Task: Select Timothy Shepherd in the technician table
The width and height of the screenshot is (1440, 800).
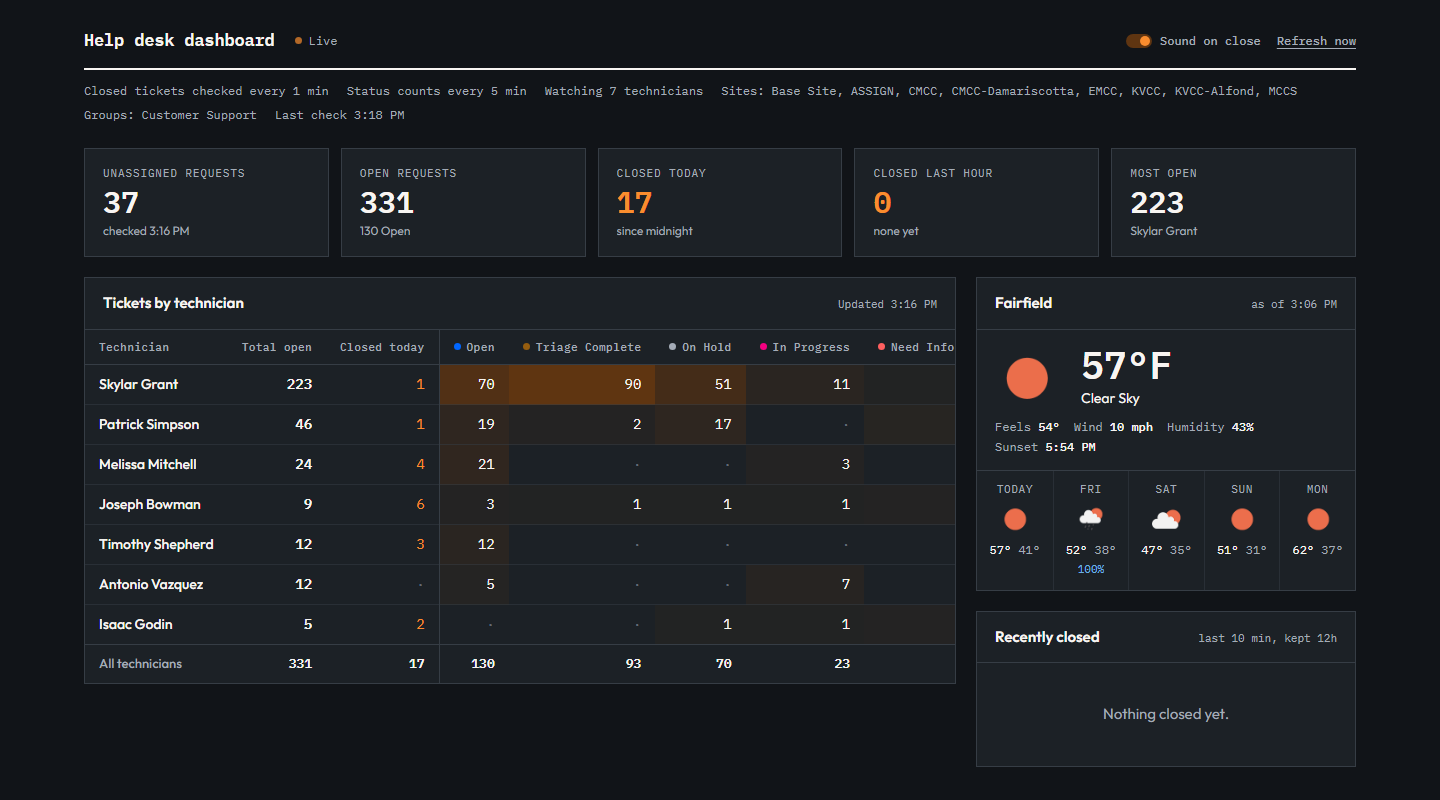Action: [156, 544]
